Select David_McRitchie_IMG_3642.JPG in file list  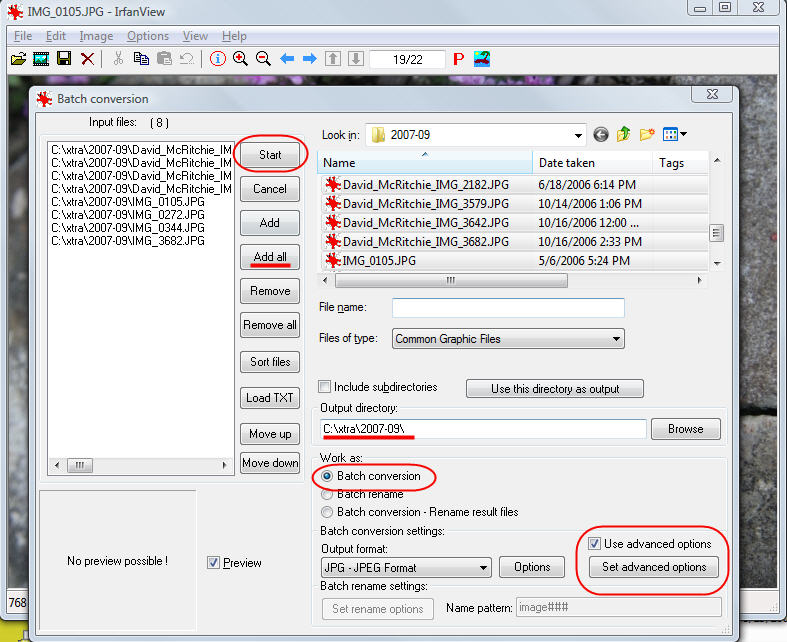click(x=426, y=223)
